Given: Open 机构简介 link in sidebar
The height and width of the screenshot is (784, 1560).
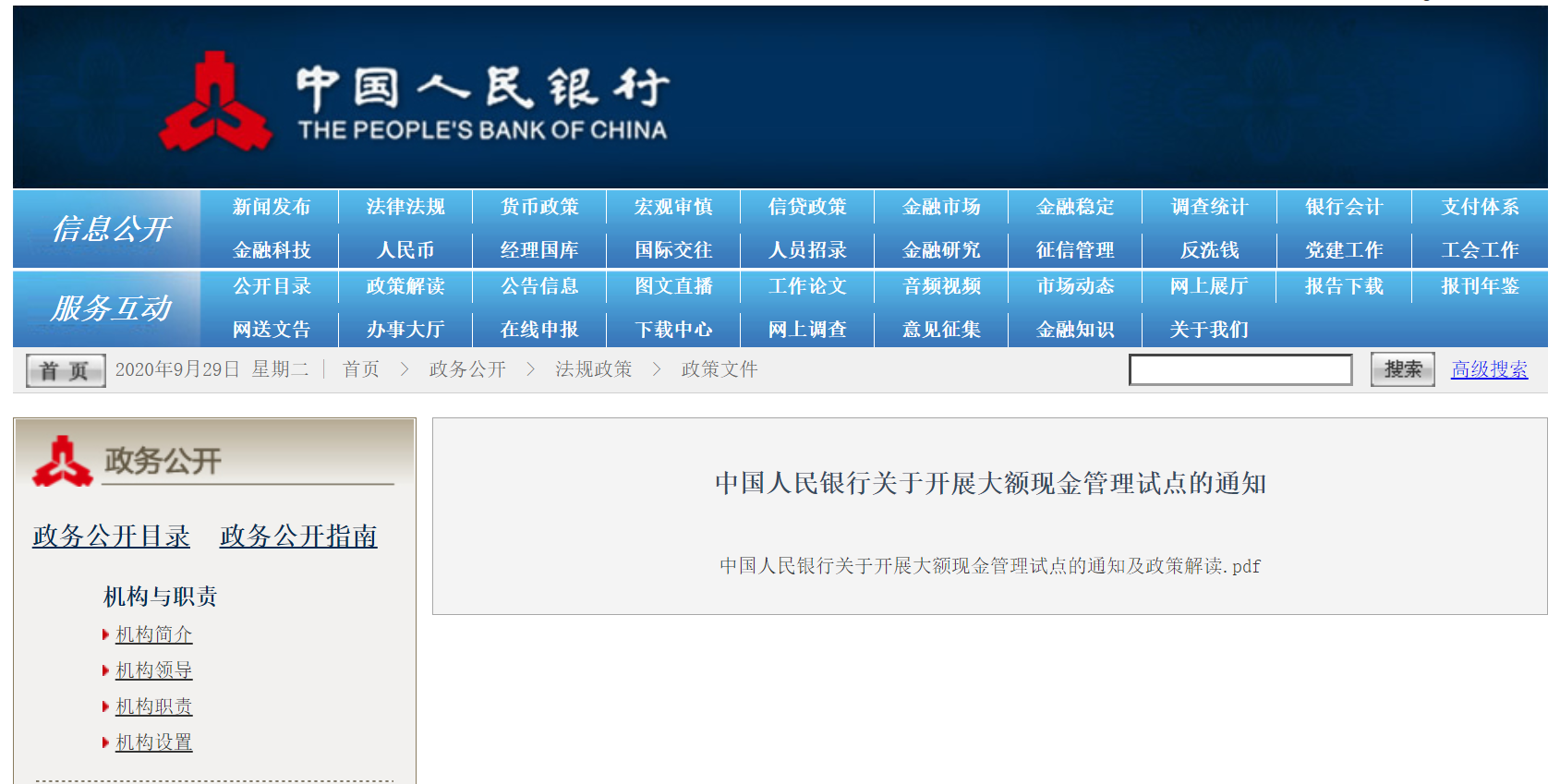Looking at the screenshot, I should [153, 634].
